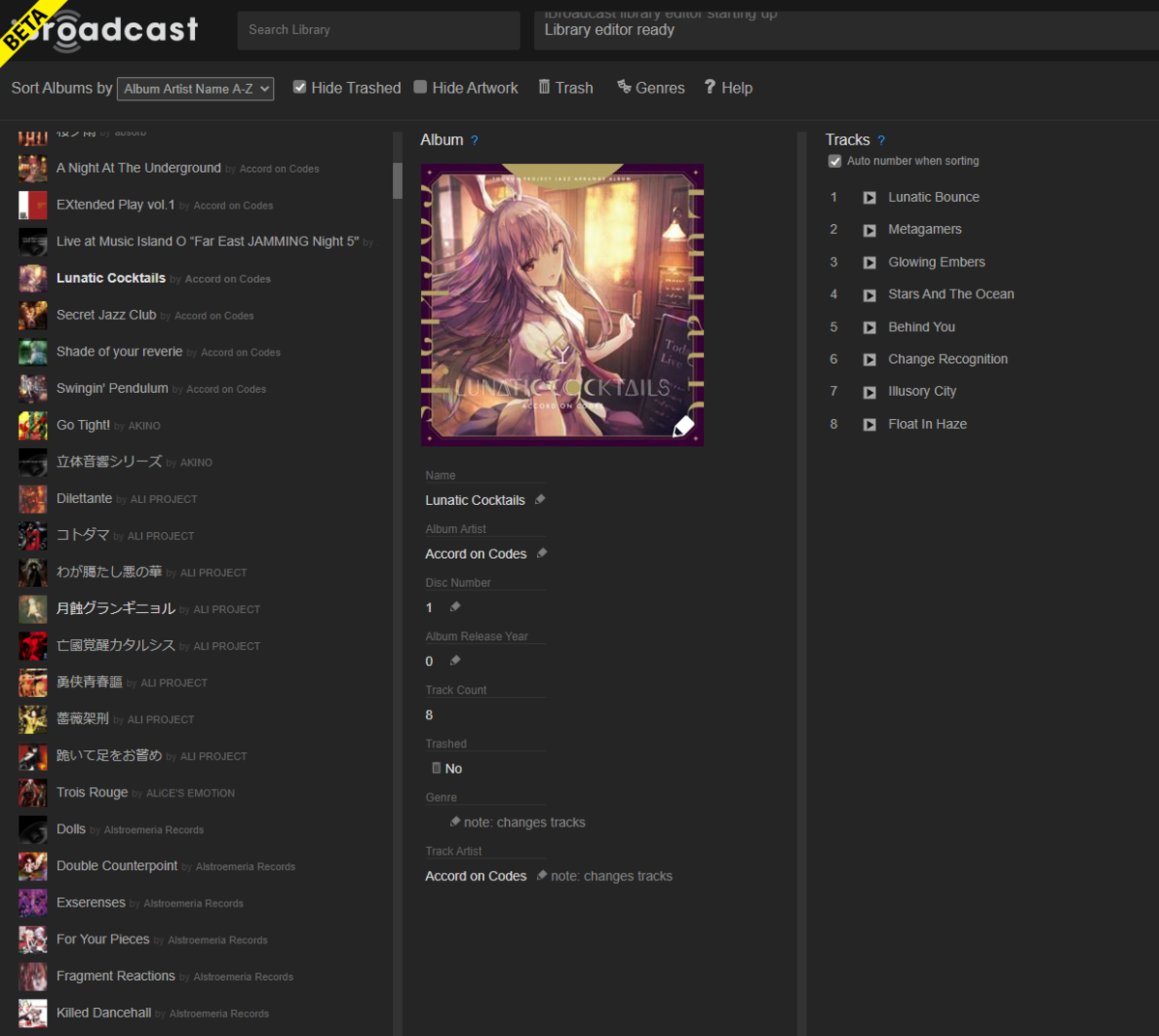Click the artwork edit pencil overlay
The image size is (1159, 1036).
coord(683,426)
